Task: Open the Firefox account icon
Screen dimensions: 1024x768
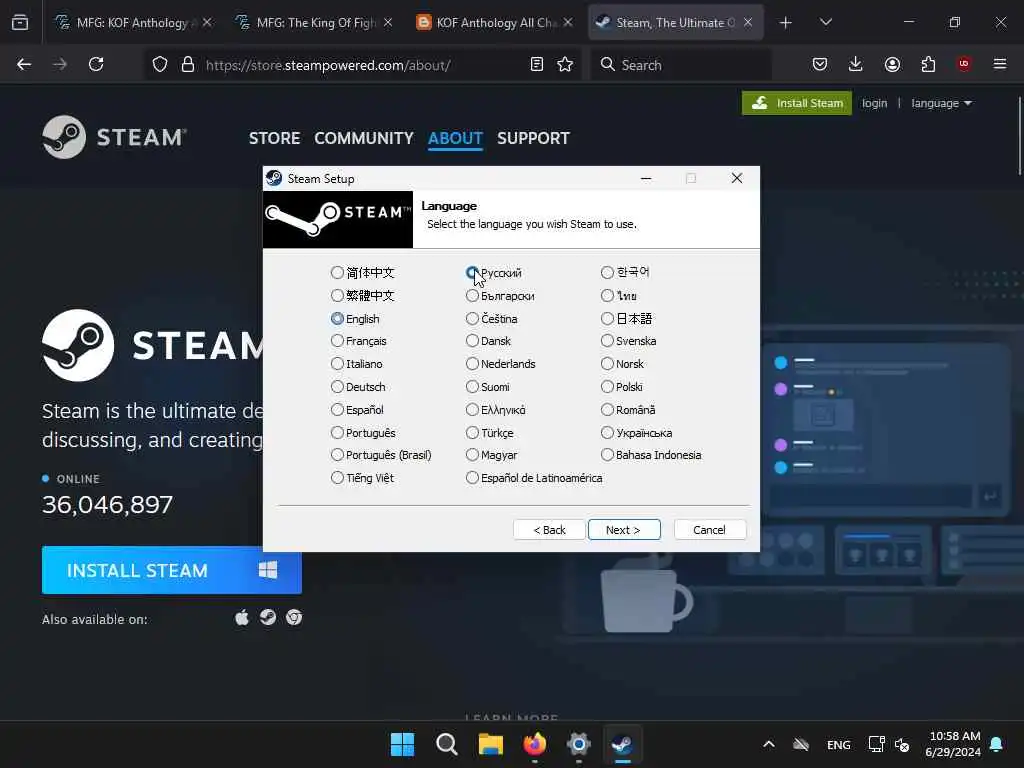Action: click(892, 64)
